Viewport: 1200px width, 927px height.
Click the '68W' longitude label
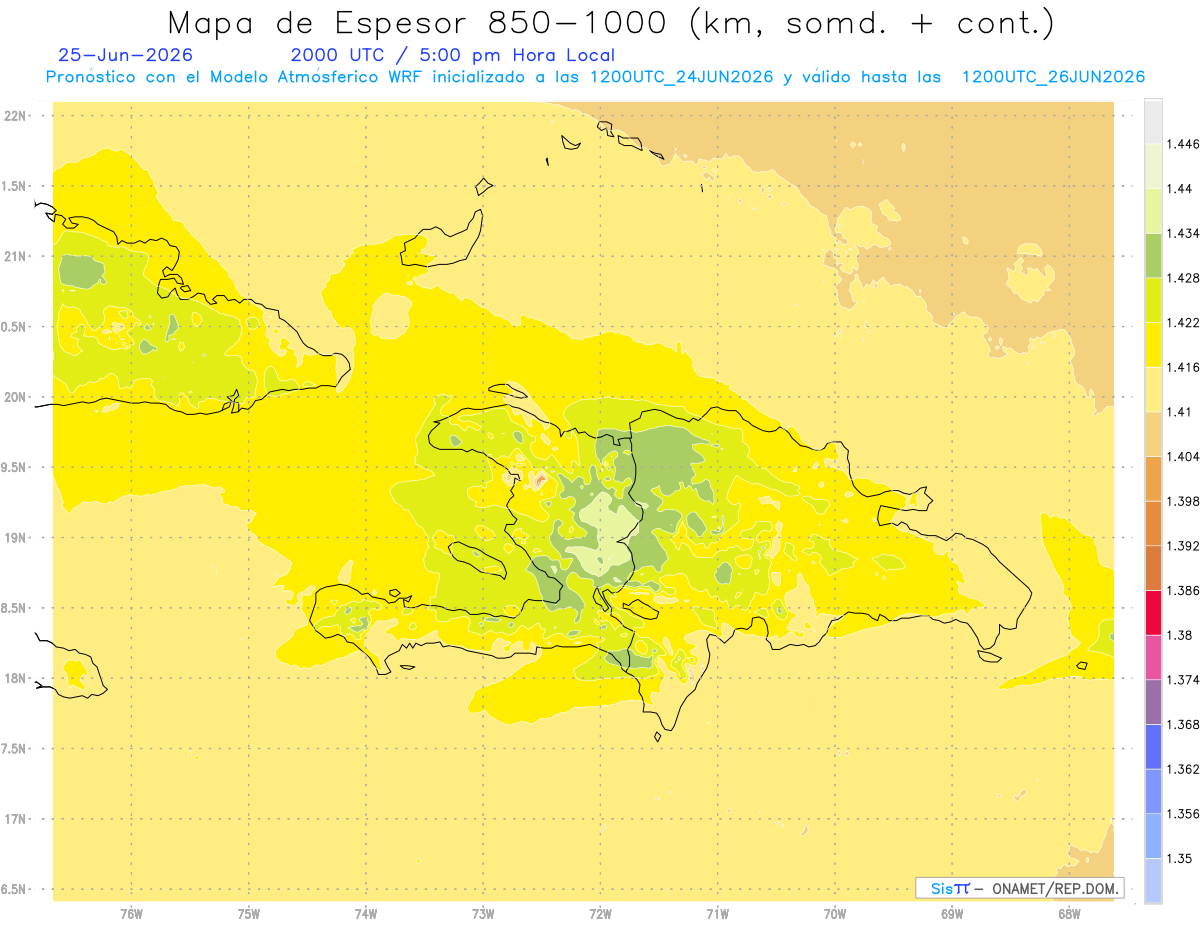1069,914
